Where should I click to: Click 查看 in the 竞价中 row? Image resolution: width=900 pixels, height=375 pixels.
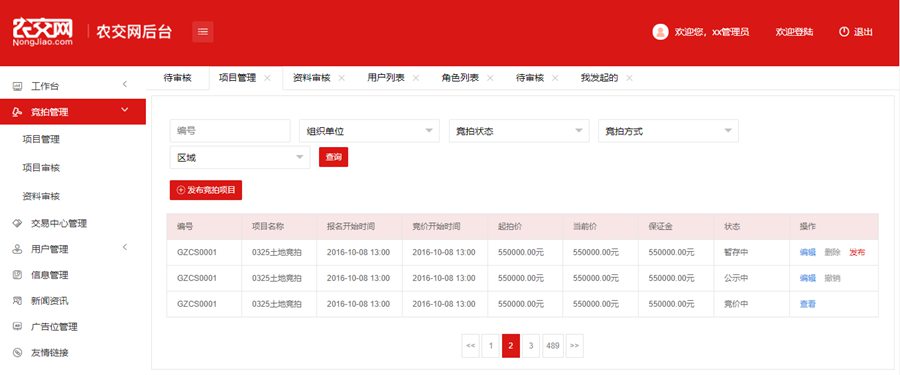[x=808, y=304]
